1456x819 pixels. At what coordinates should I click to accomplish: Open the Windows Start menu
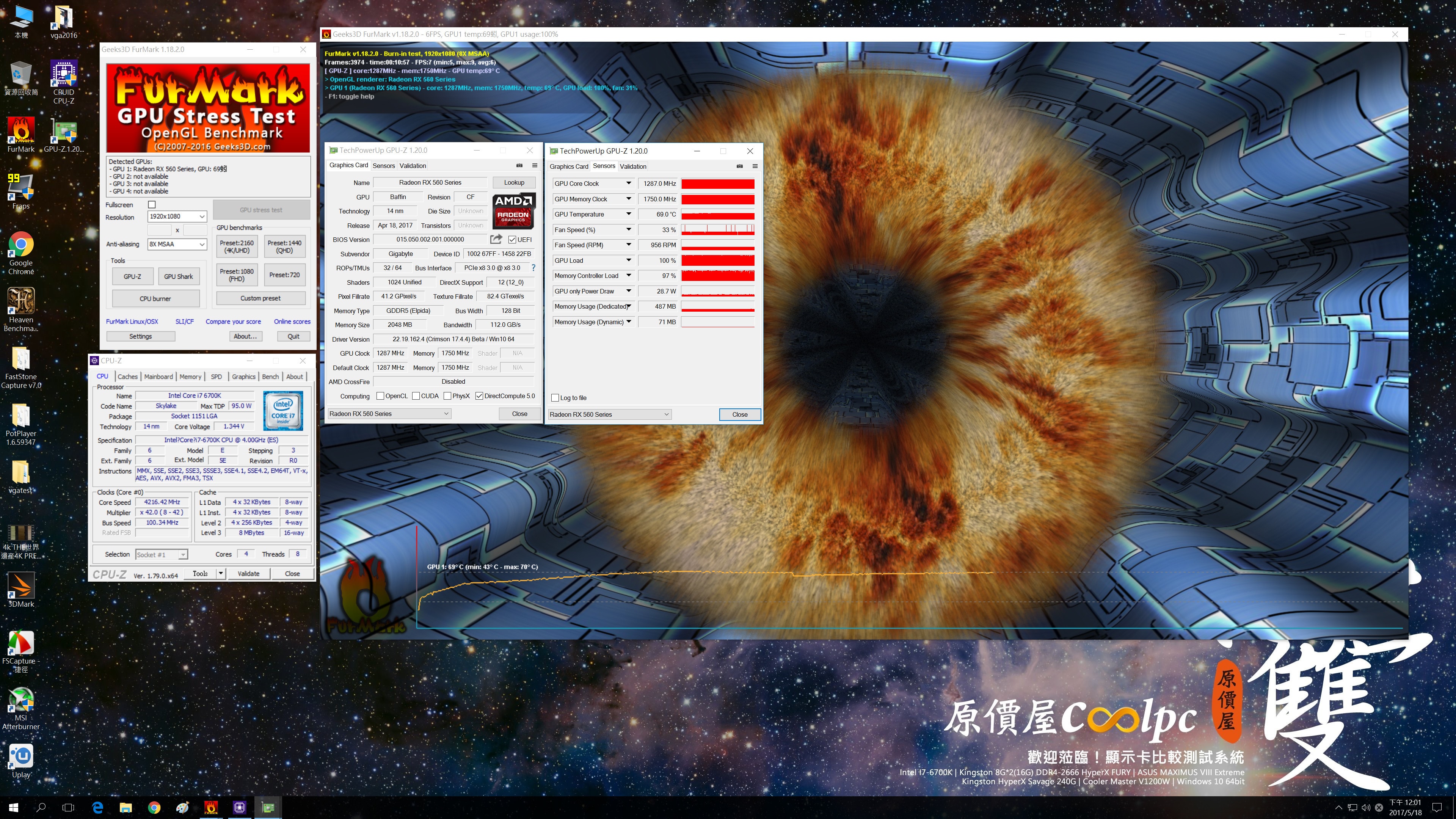[14, 807]
